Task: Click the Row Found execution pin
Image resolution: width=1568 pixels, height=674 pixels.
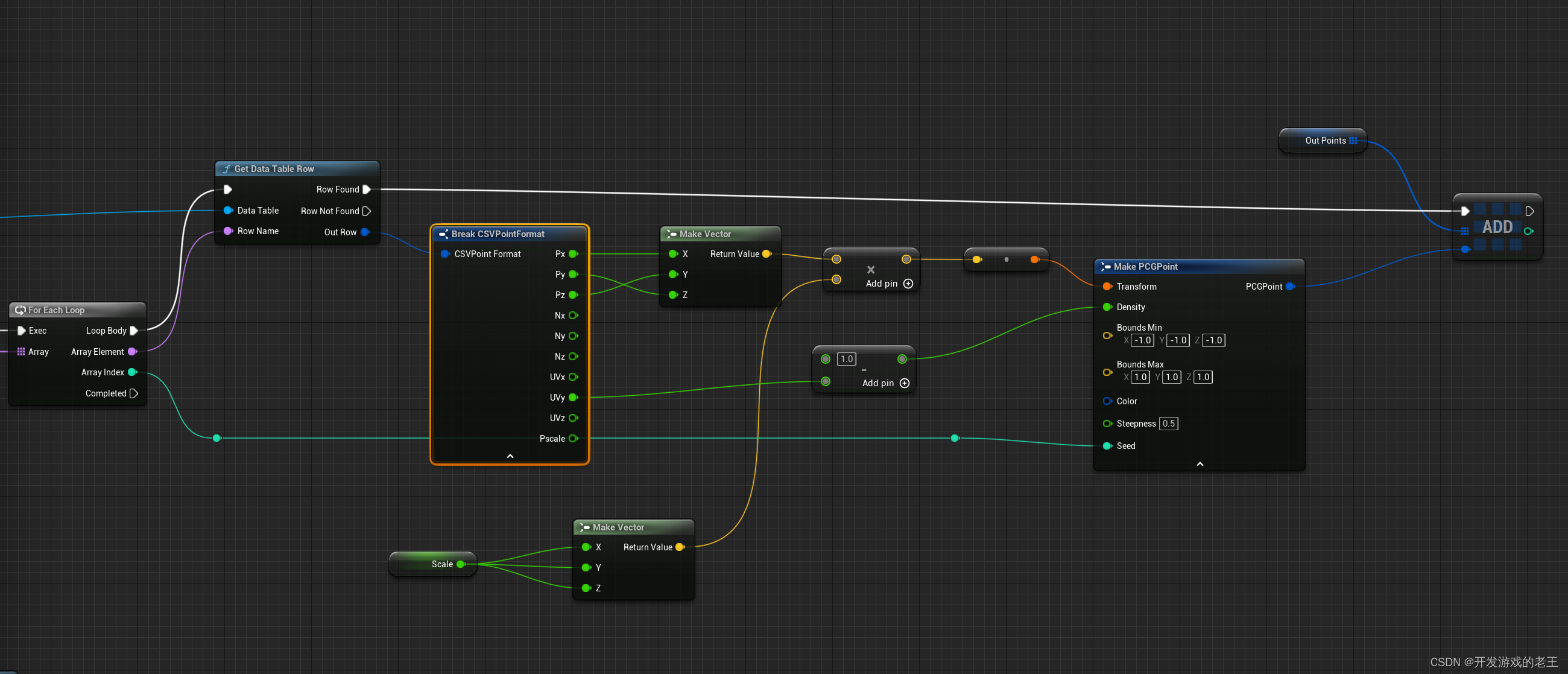Action: [x=367, y=189]
